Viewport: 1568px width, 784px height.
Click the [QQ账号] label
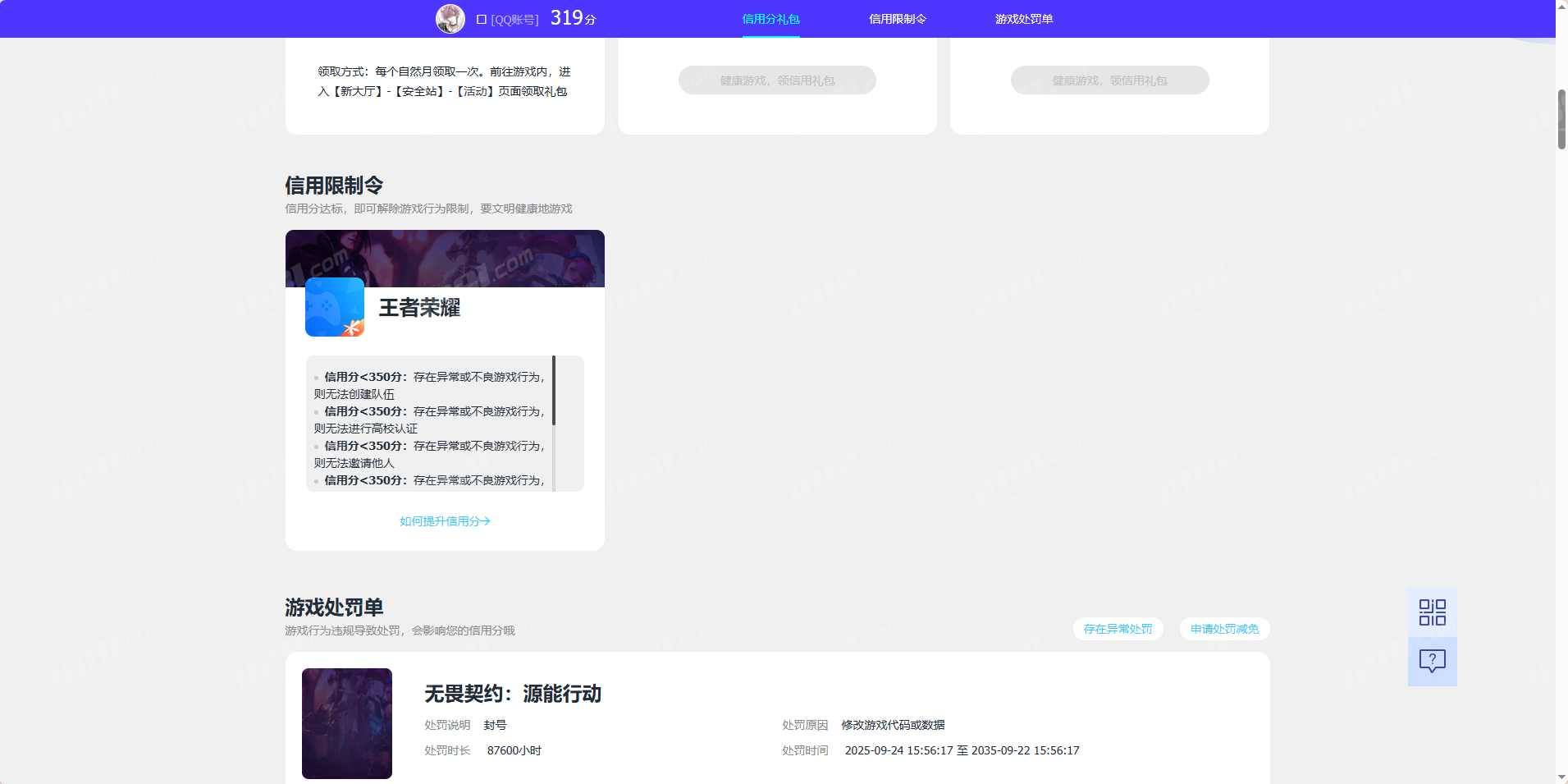514,20
